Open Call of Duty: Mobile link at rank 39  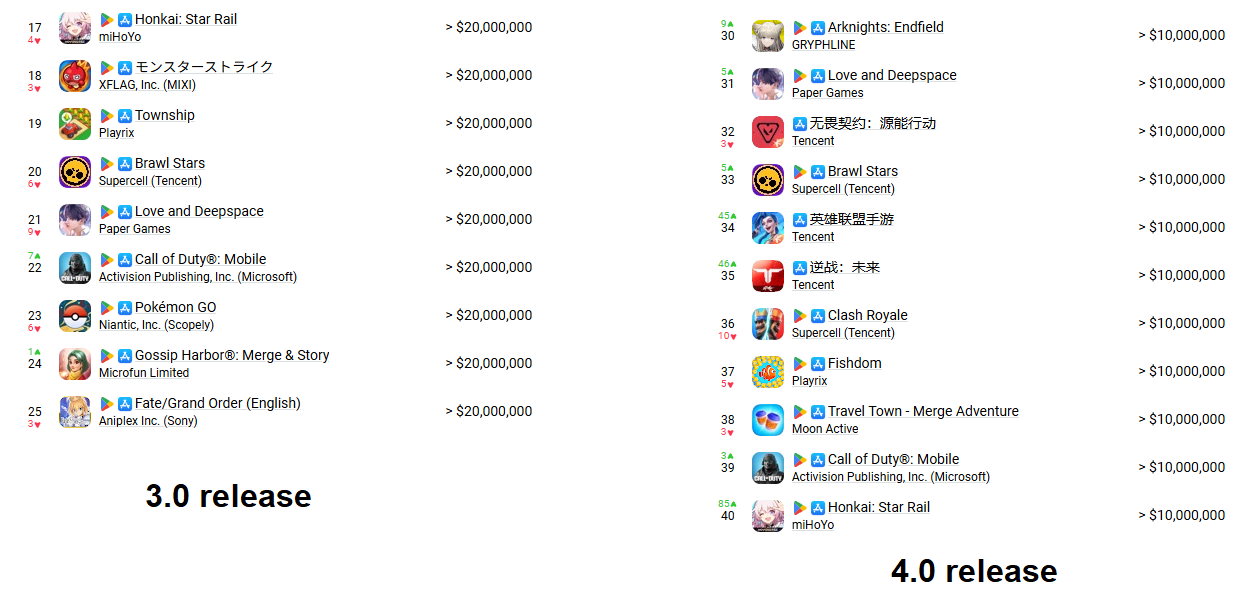tap(893, 460)
